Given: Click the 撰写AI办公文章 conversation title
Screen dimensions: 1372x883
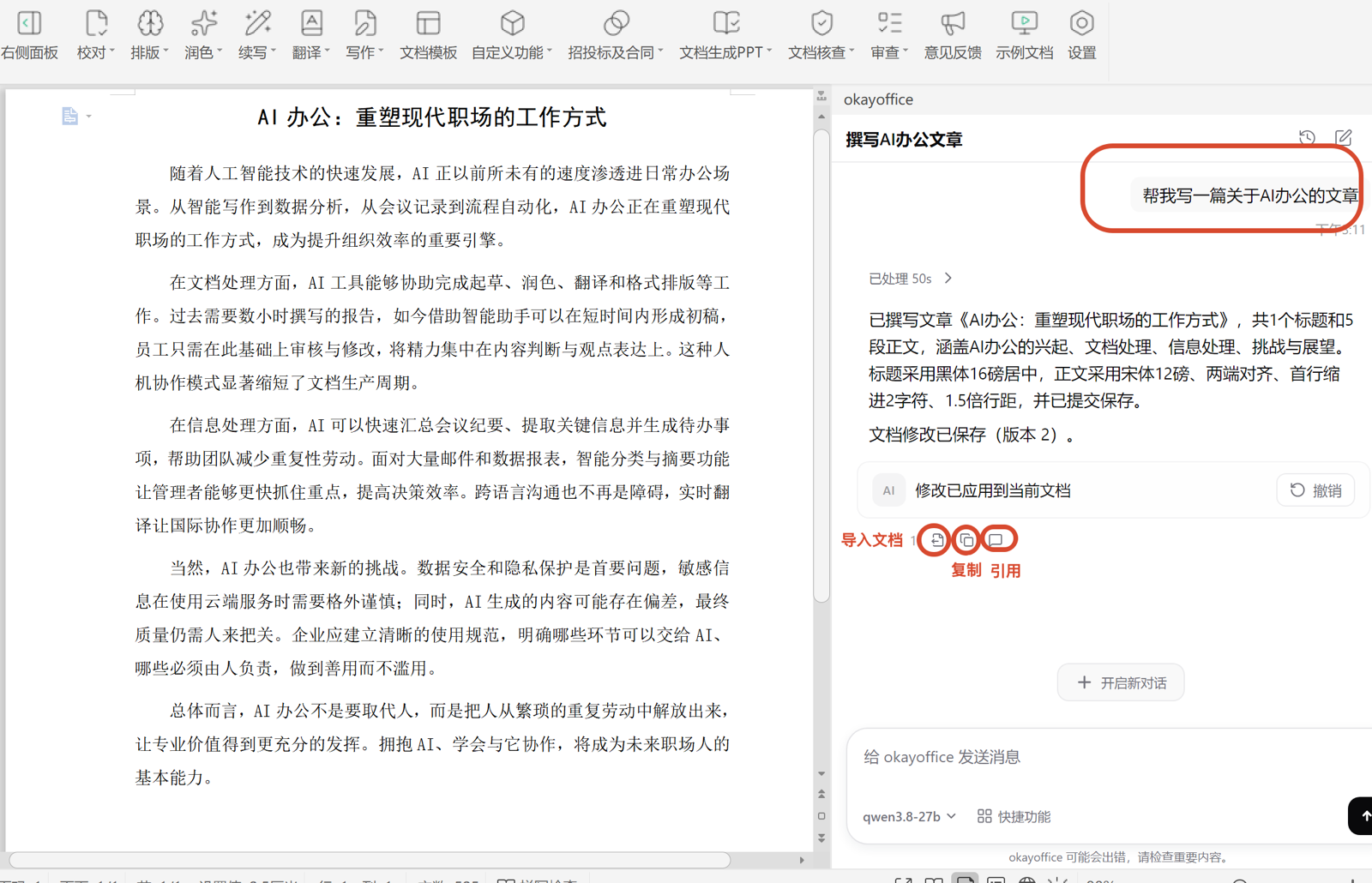Looking at the screenshot, I should point(904,139).
